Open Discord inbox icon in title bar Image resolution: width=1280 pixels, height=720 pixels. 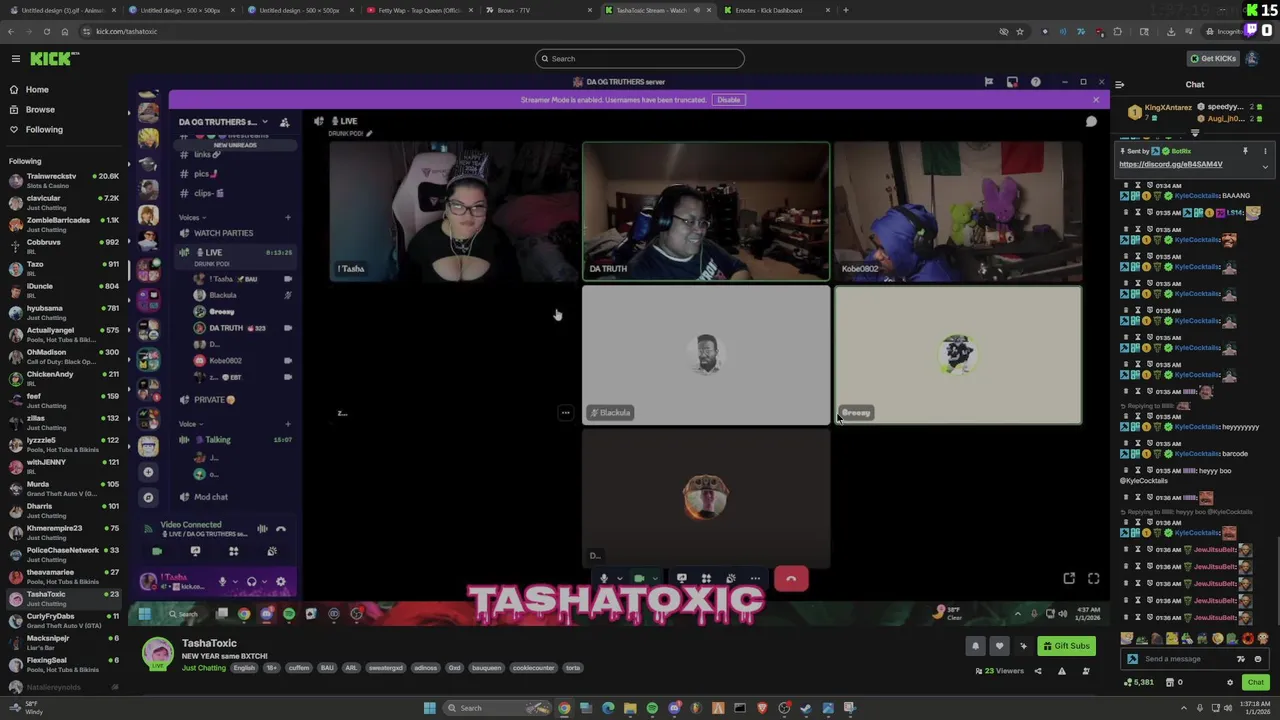click(x=1012, y=82)
